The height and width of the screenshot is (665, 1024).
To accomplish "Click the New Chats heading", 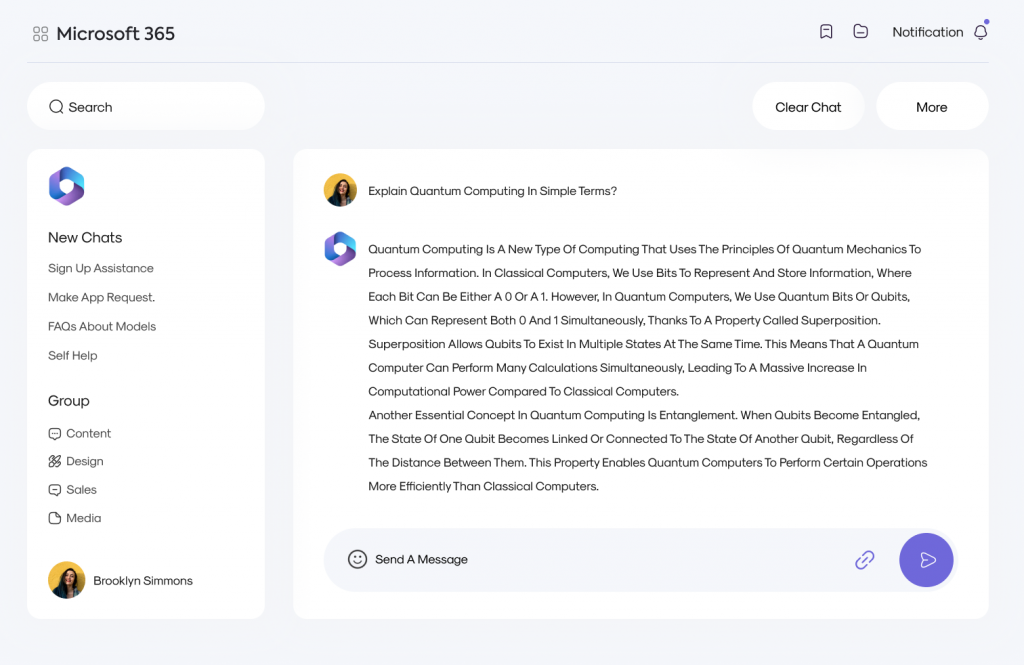I will point(85,238).
